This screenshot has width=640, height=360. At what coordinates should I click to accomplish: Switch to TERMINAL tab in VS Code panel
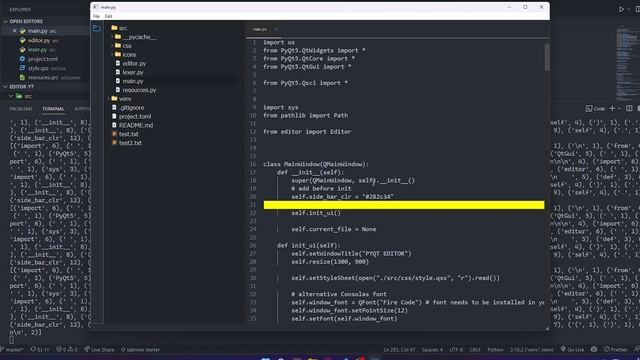[53, 109]
